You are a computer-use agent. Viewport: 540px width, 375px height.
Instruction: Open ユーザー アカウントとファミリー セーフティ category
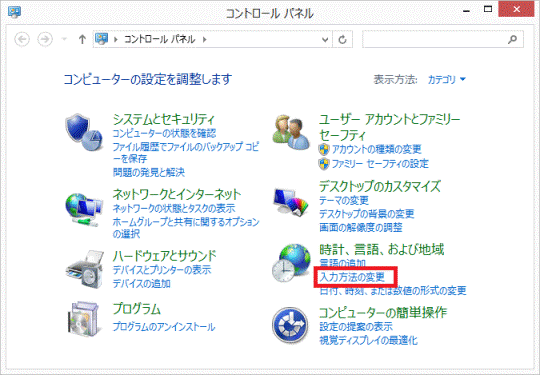click(390, 127)
